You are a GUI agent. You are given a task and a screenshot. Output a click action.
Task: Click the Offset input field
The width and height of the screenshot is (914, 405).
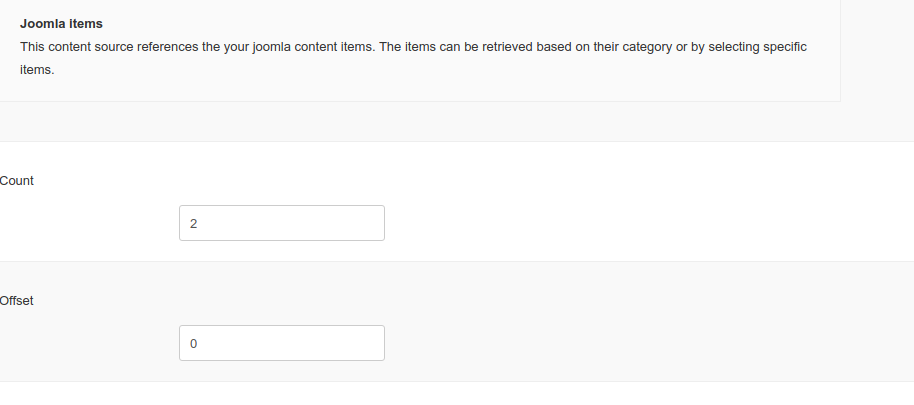[x=281, y=343]
